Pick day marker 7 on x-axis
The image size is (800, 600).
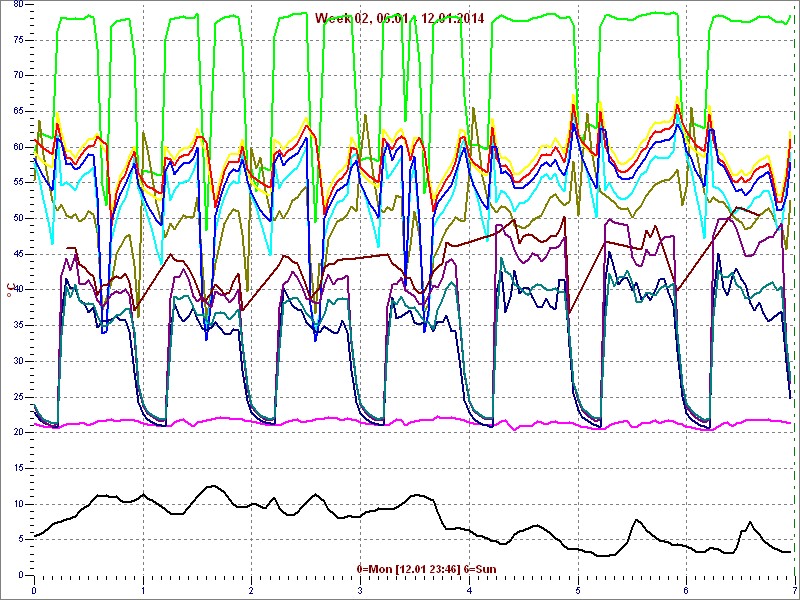coord(793,590)
